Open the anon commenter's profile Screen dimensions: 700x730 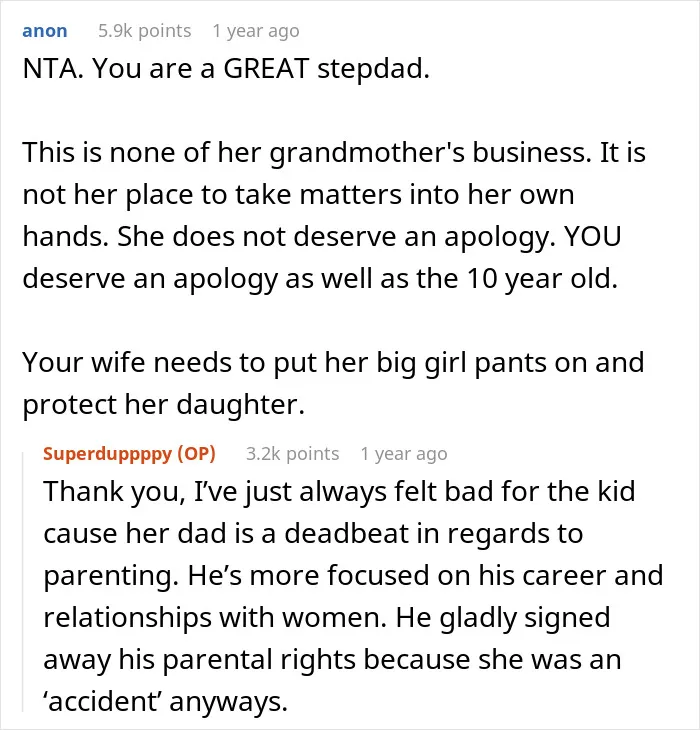[45, 31]
